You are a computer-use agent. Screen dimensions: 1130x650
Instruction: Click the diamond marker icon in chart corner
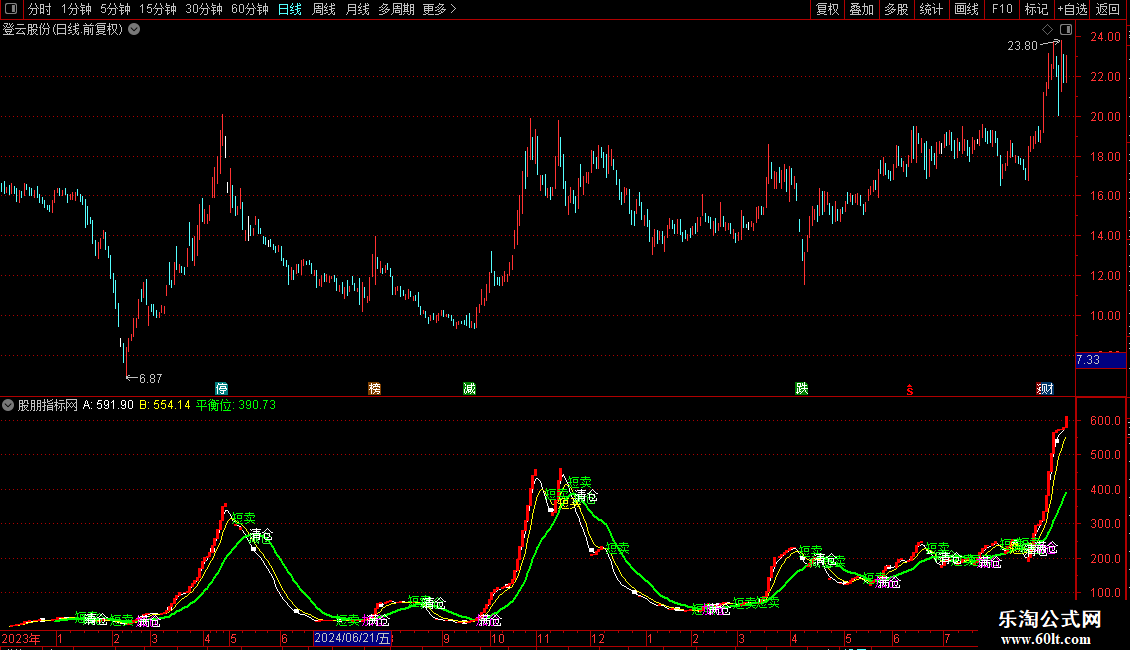1047,29
